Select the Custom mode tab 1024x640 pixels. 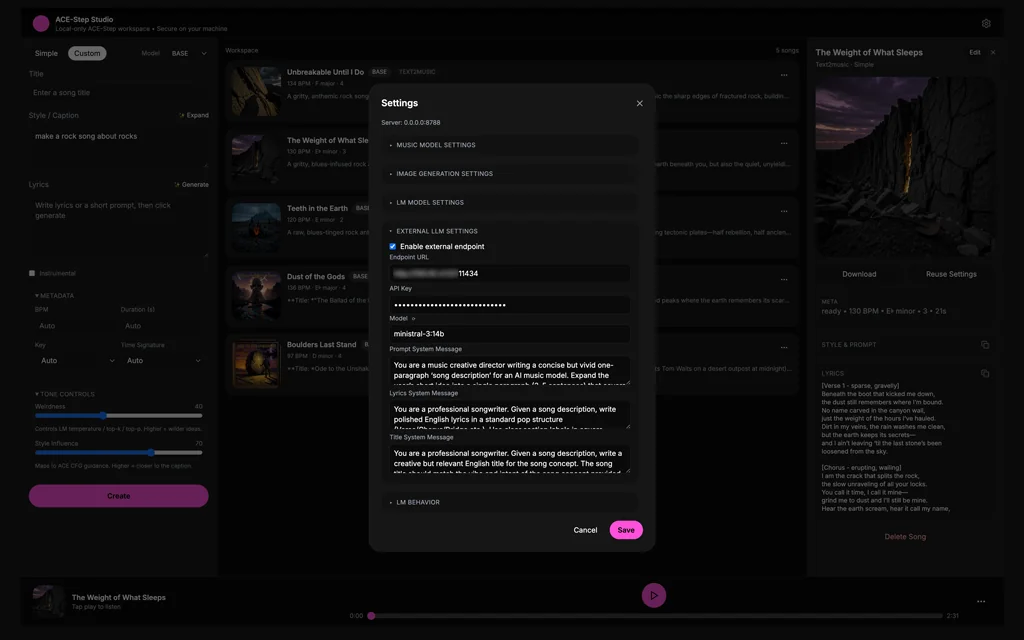click(87, 53)
